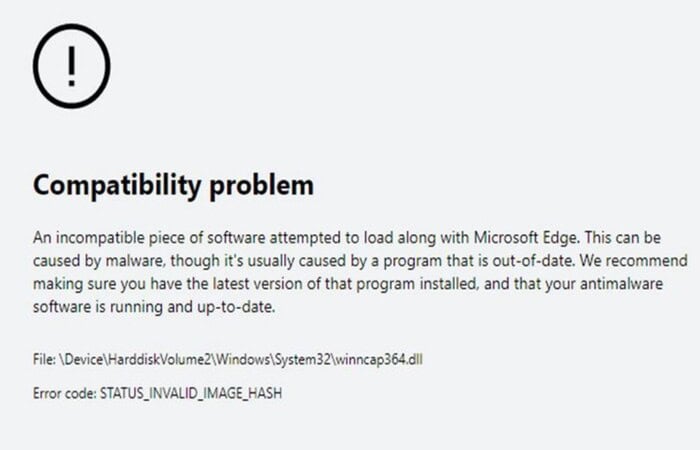Screen dimensions: 700x450
Task: Click the exclamation mark warning icon
Action: (x=71, y=66)
